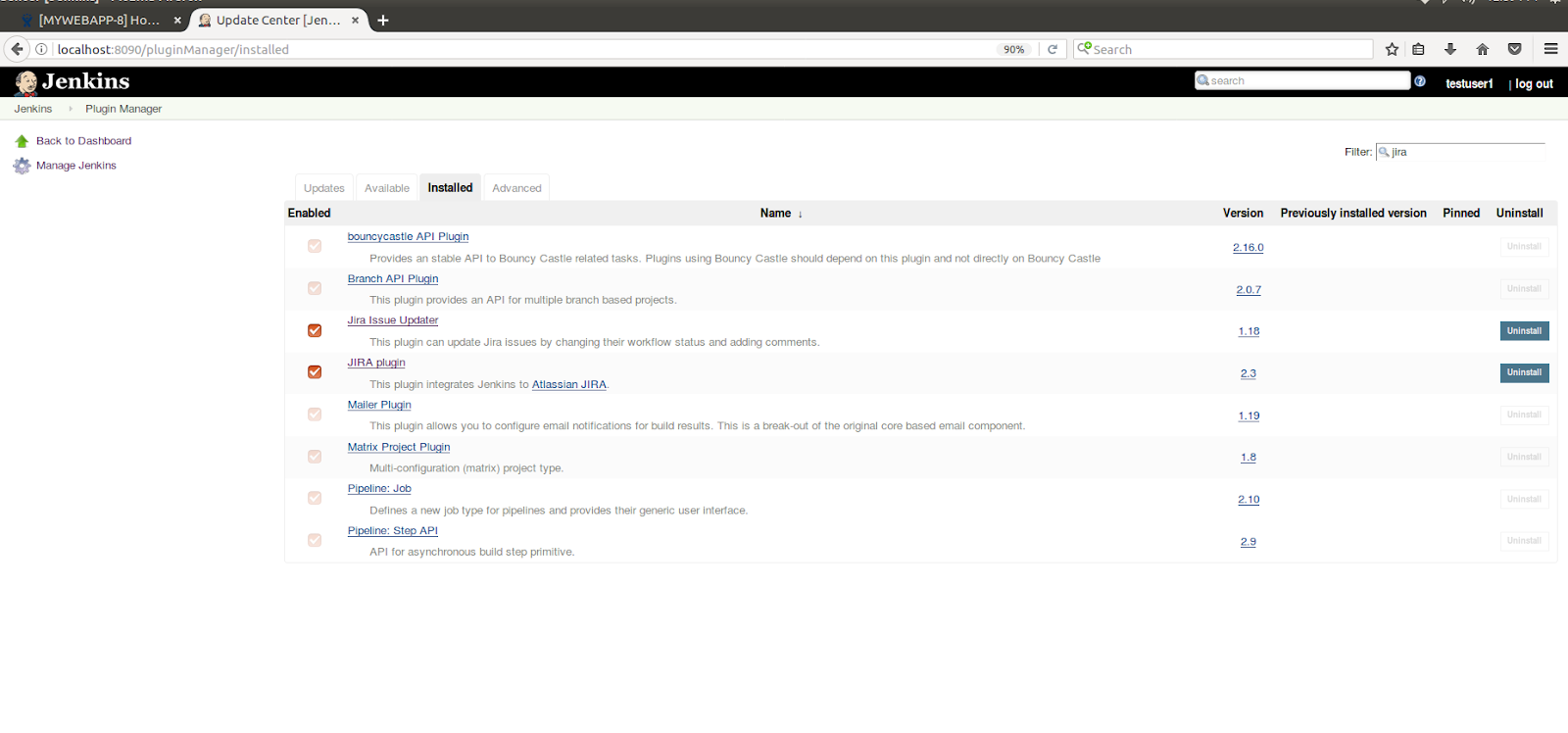Viewport: 1568px width, 733px height.
Task: Click the Manage Jenkins gear icon
Action: [x=22, y=166]
